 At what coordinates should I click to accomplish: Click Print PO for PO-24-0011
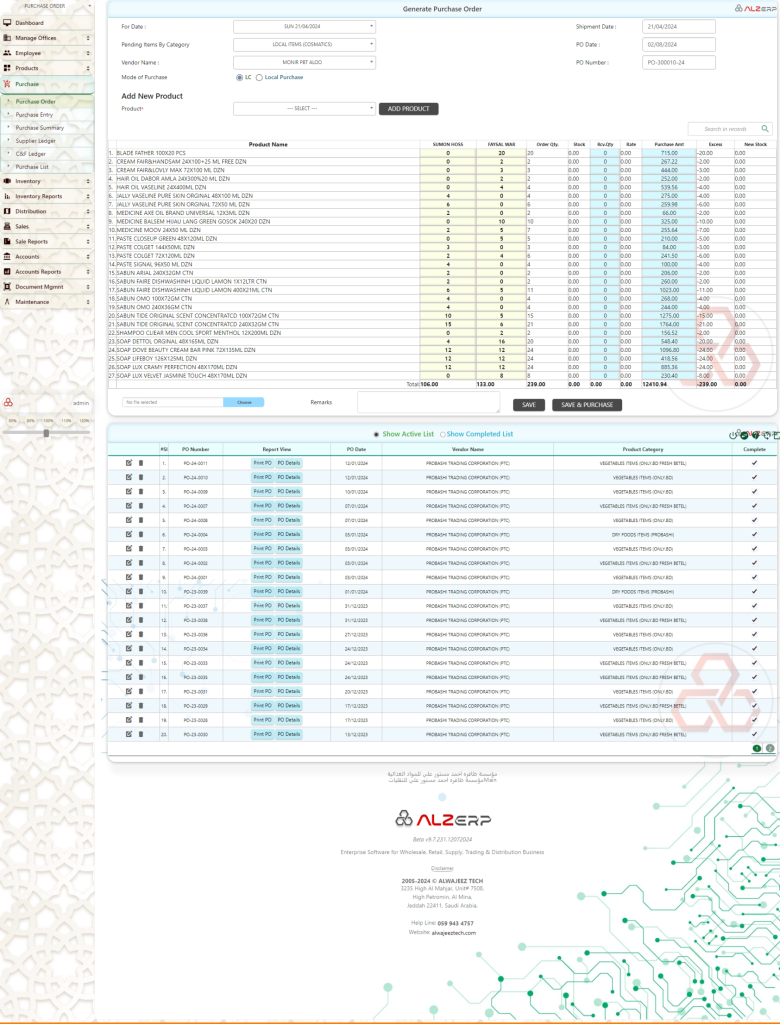[x=262, y=463]
